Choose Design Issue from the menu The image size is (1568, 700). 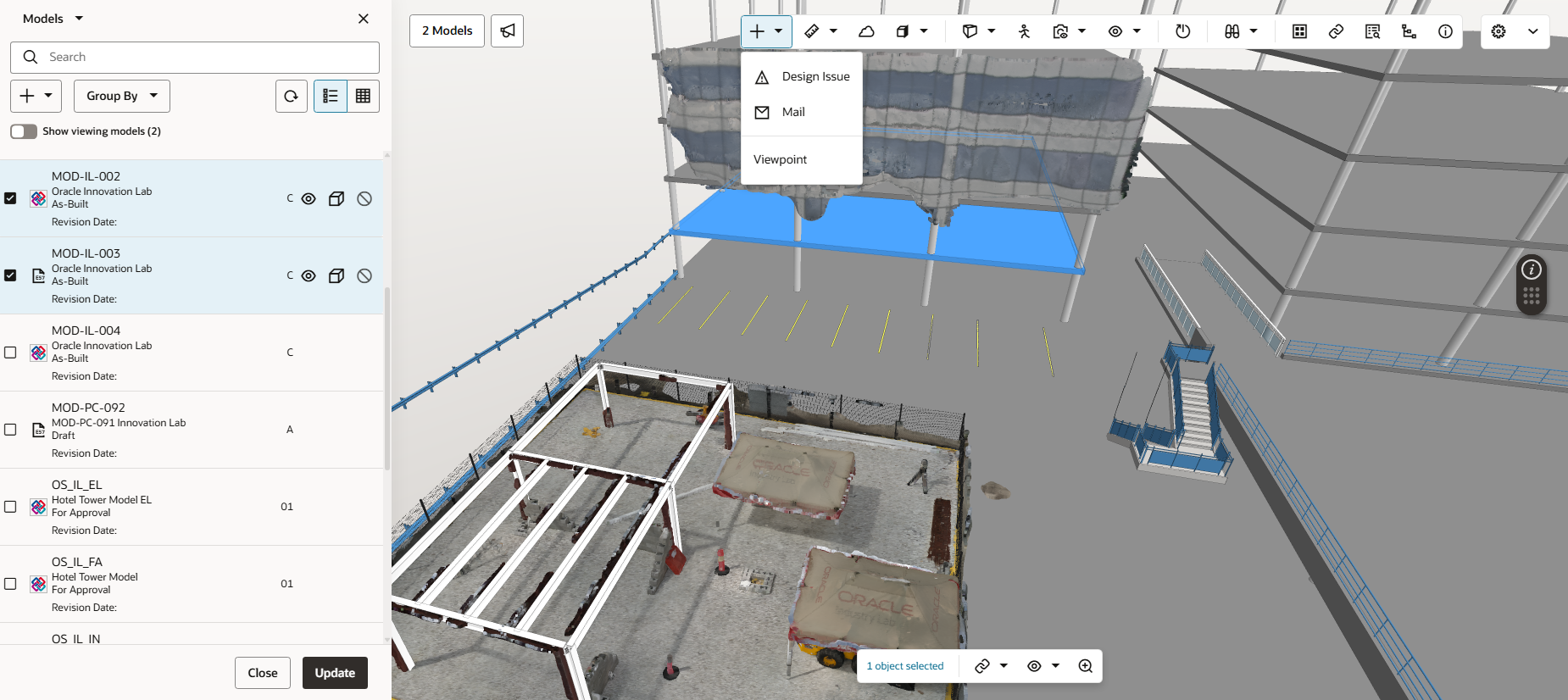pyautogui.click(x=815, y=77)
